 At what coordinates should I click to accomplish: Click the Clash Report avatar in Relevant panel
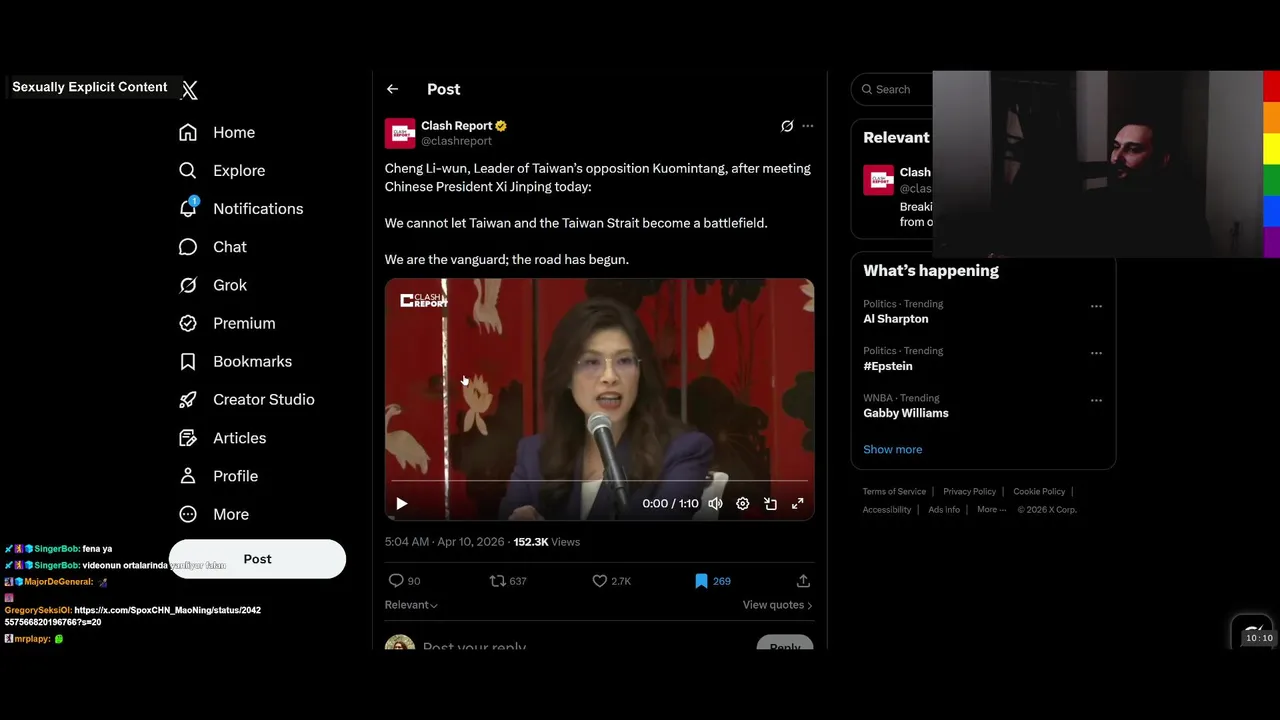point(879,180)
